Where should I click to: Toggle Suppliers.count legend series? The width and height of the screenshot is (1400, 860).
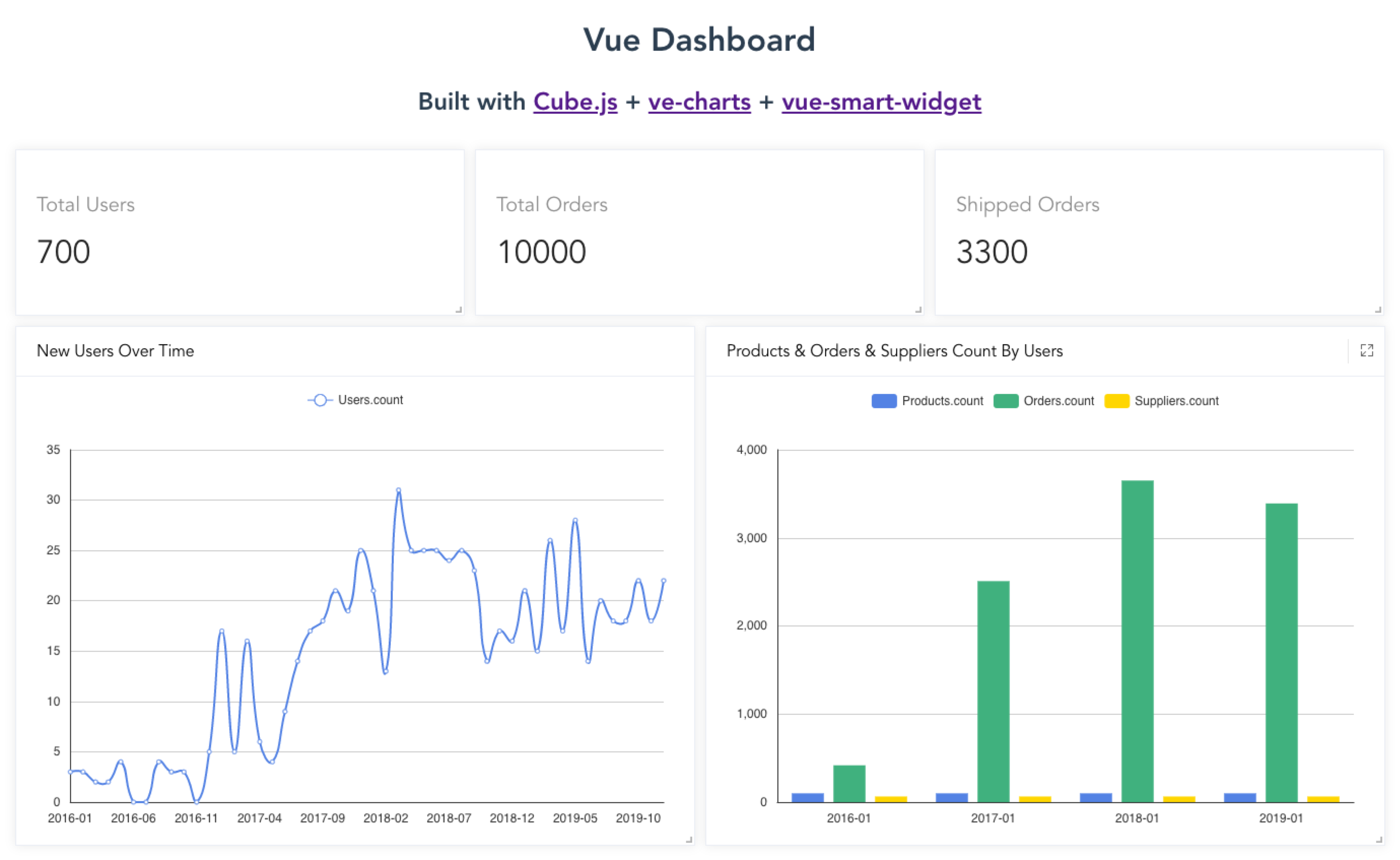pyautogui.click(x=1176, y=401)
